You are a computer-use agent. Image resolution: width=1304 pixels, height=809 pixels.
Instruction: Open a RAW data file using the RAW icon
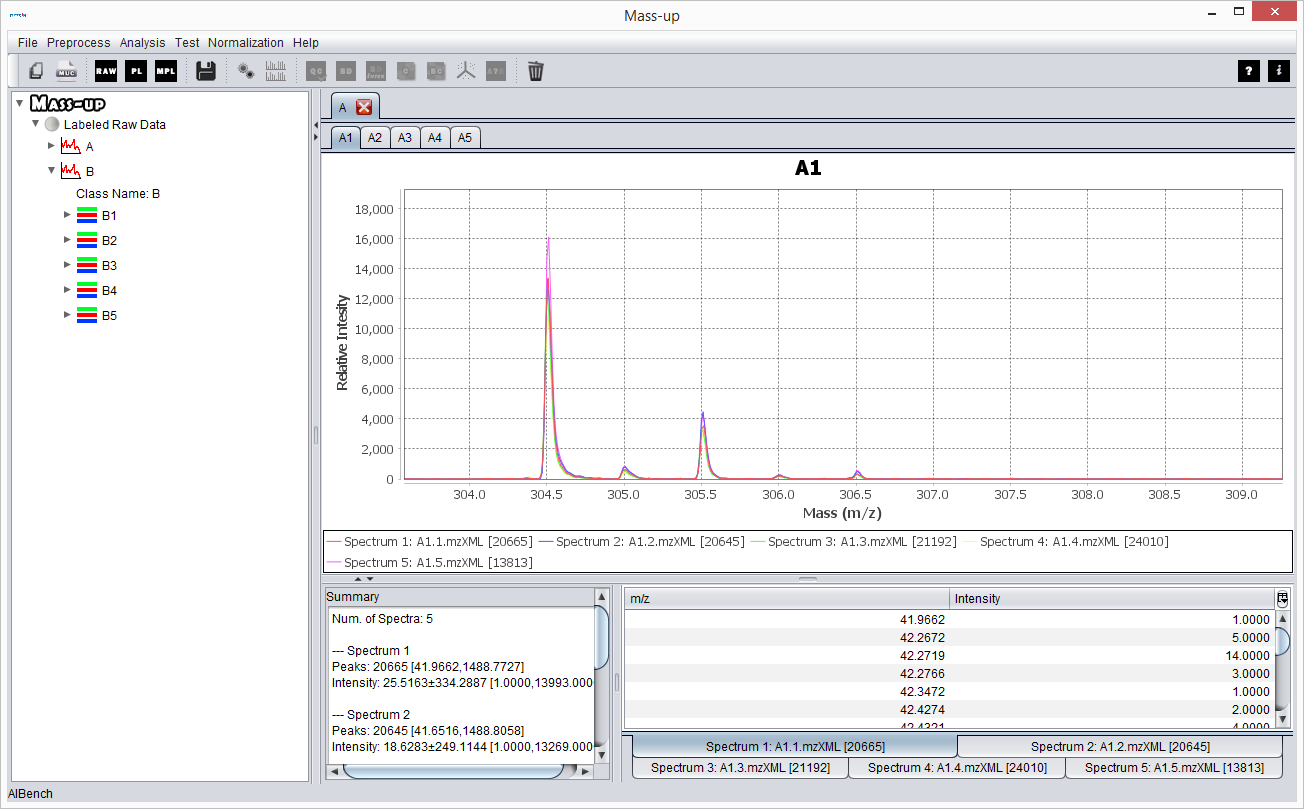pyautogui.click(x=106, y=71)
